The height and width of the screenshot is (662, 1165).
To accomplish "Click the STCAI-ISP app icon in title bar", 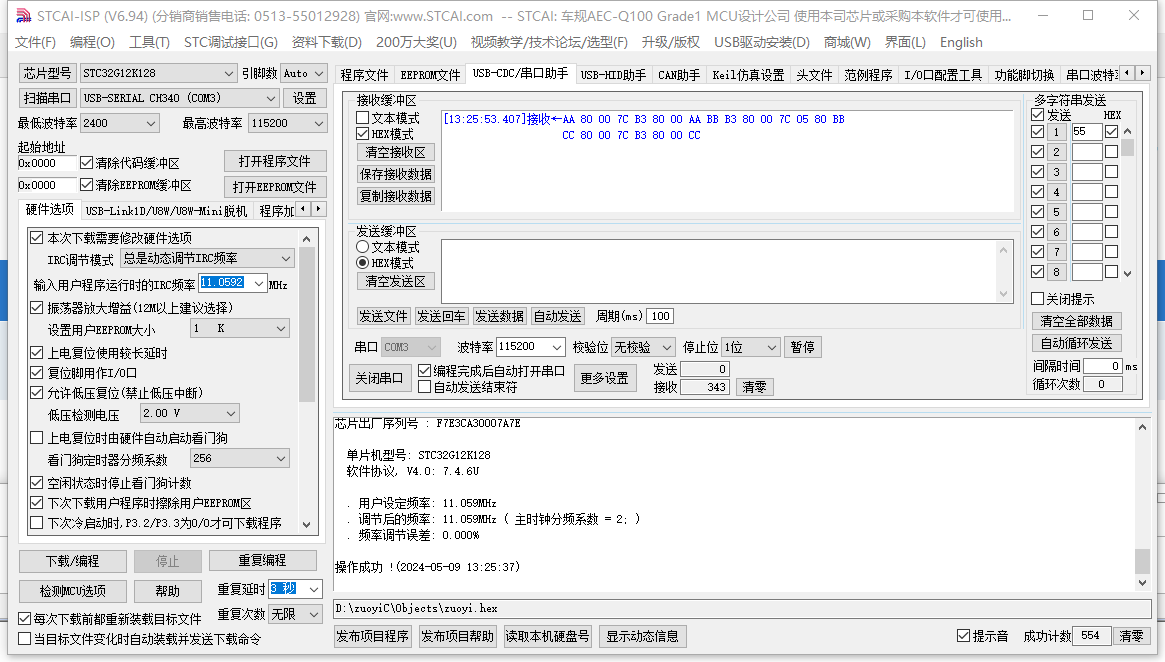I will pos(24,16).
